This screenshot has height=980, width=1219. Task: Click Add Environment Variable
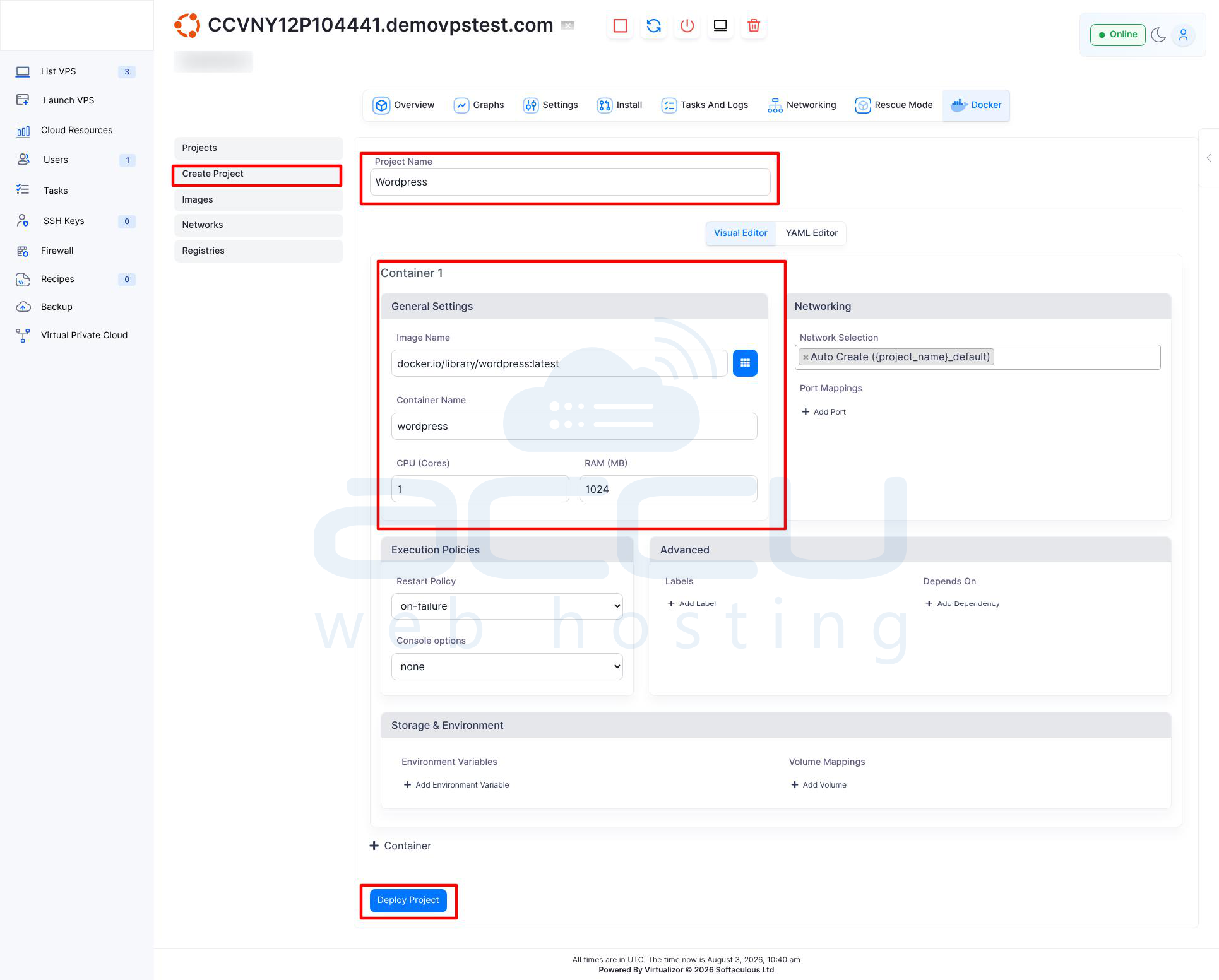(456, 785)
